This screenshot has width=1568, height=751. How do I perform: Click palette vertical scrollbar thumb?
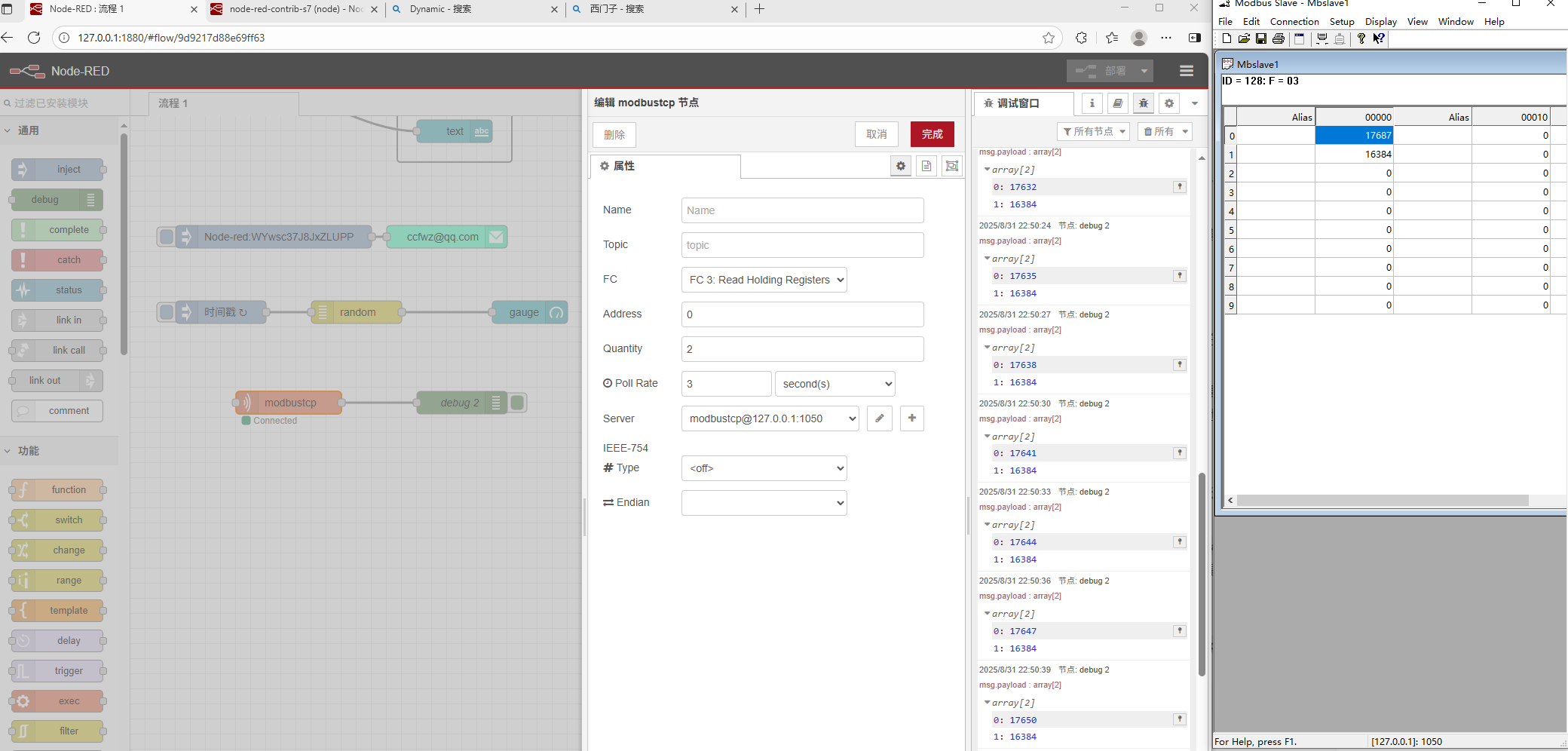click(124, 244)
